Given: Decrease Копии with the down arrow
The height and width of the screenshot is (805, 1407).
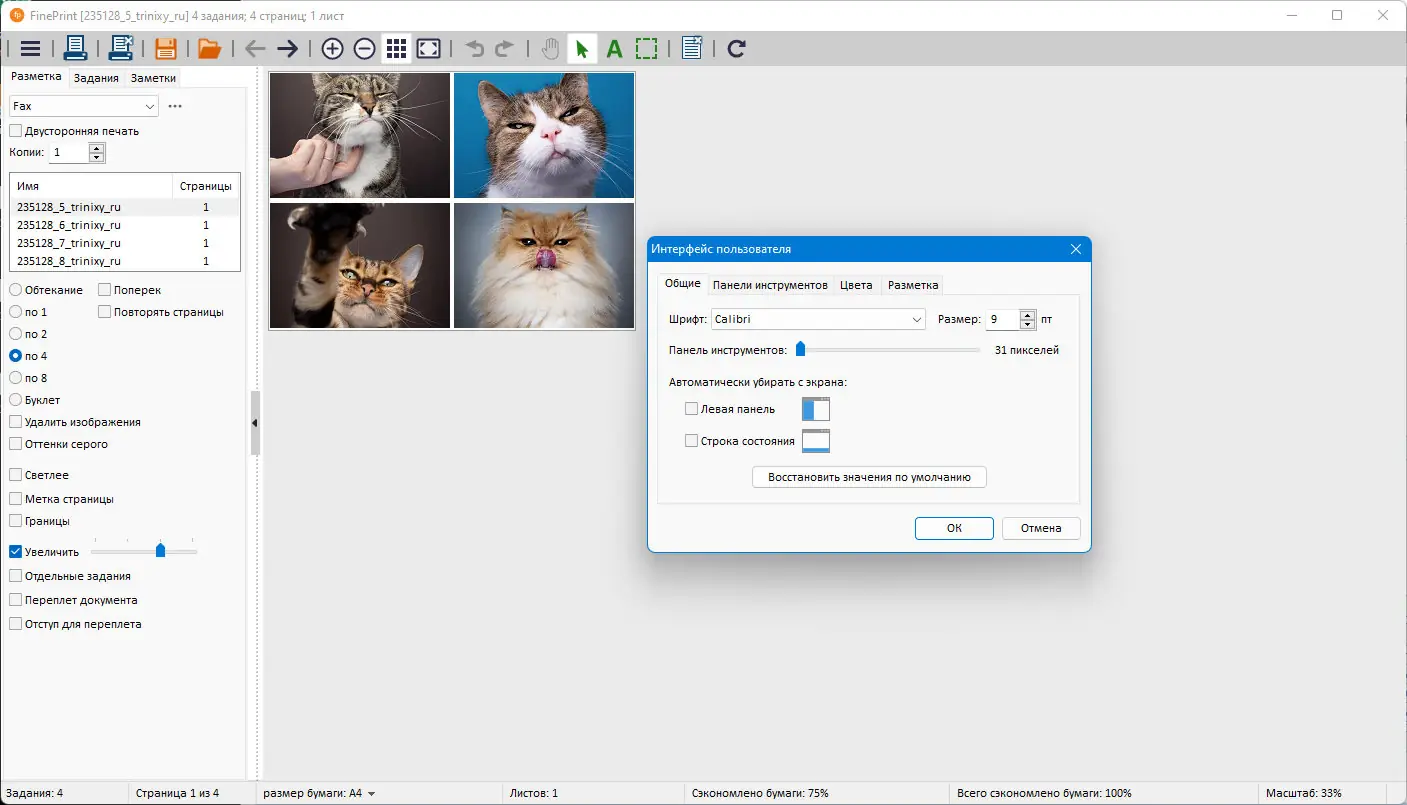Looking at the screenshot, I should [x=96, y=157].
